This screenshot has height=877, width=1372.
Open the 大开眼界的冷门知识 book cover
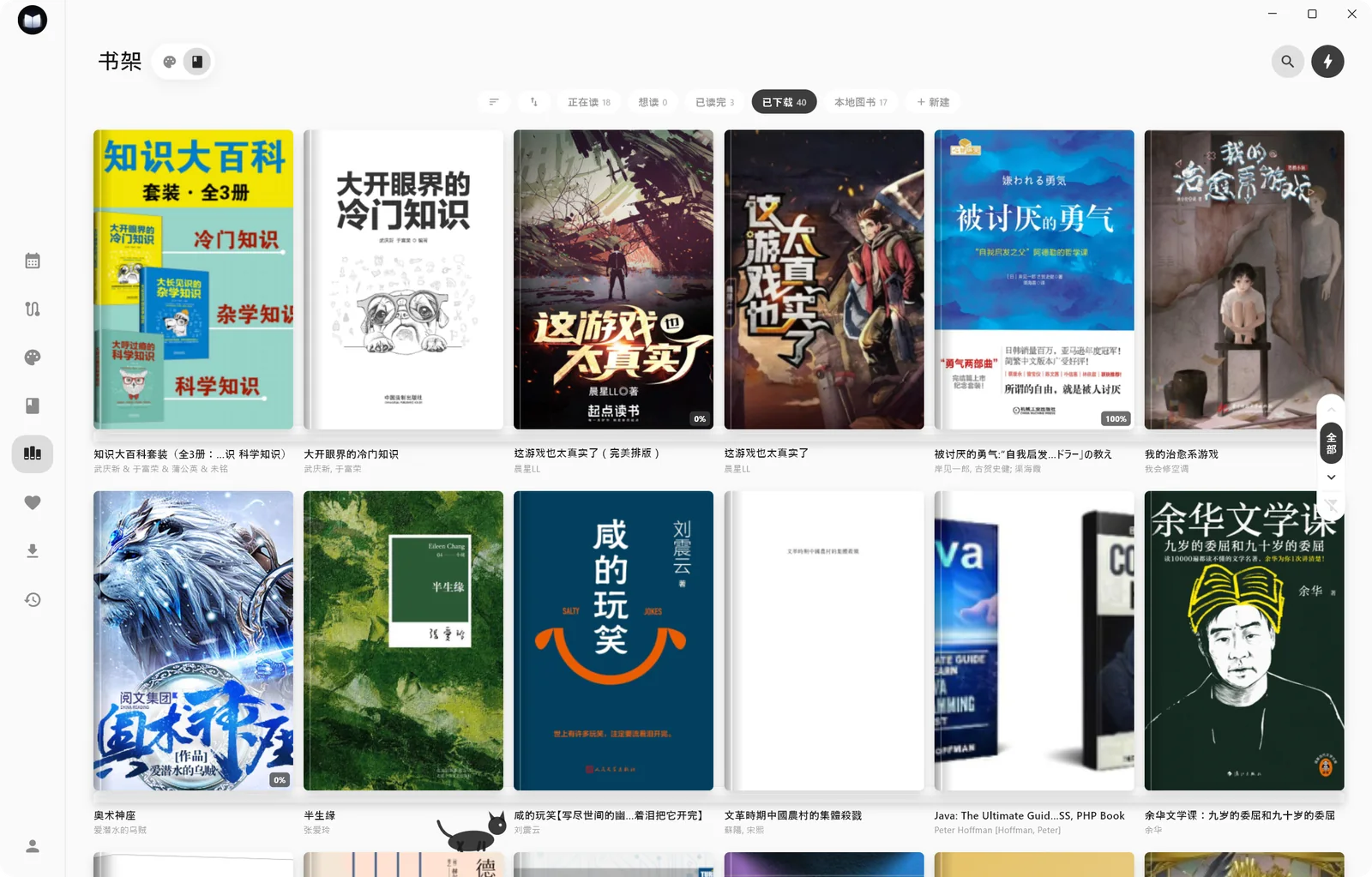pyautogui.click(x=403, y=279)
